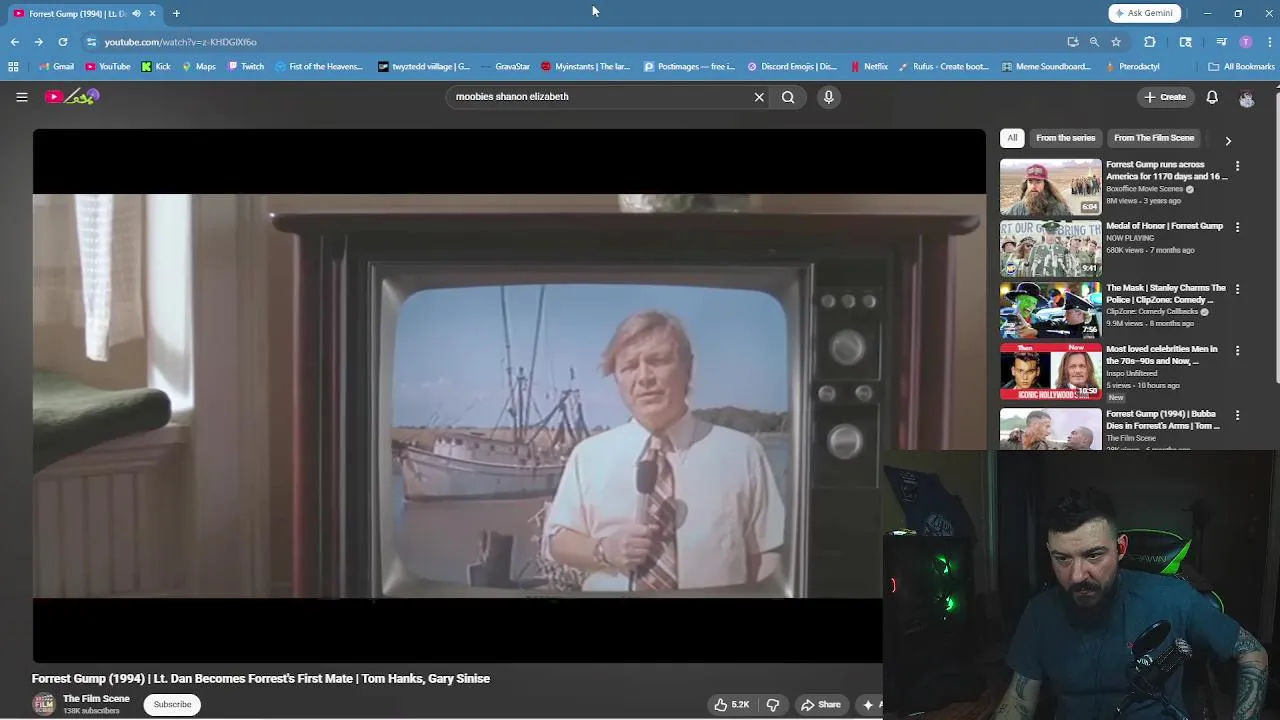This screenshot has height=720, width=1280.
Task: Open options for Most loved celebrities video
Action: [x=1237, y=351]
